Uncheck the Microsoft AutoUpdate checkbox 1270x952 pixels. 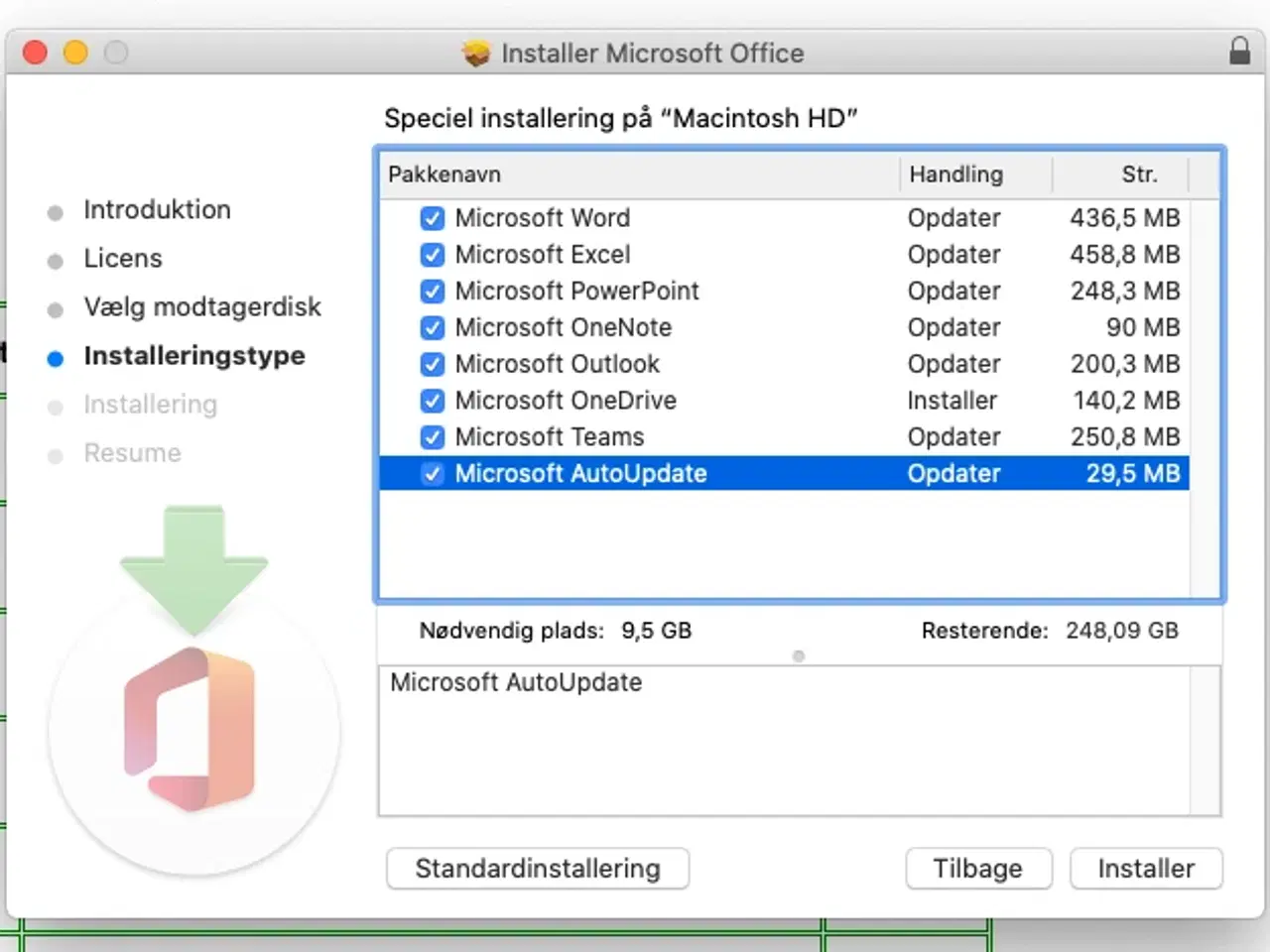point(433,474)
